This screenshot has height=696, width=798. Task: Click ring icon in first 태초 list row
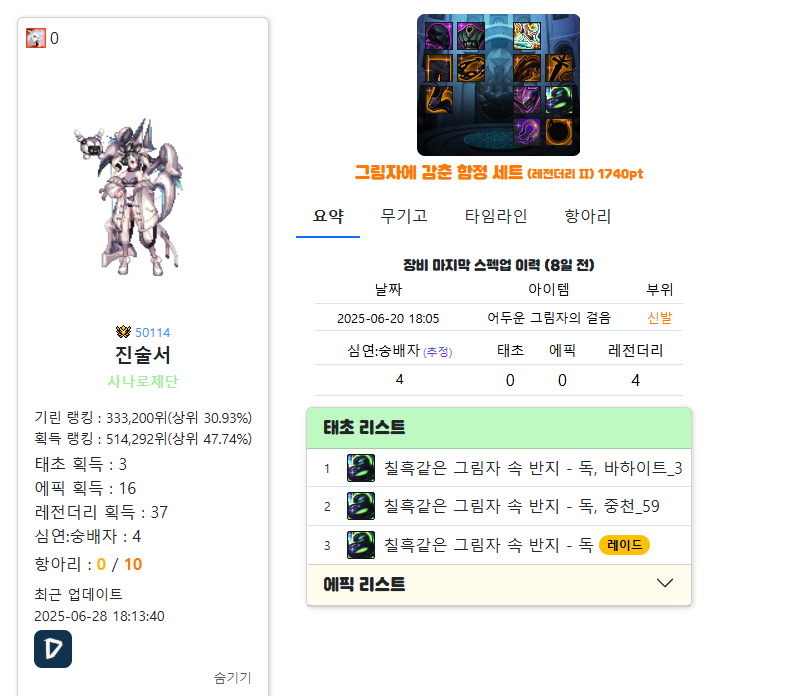361,468
